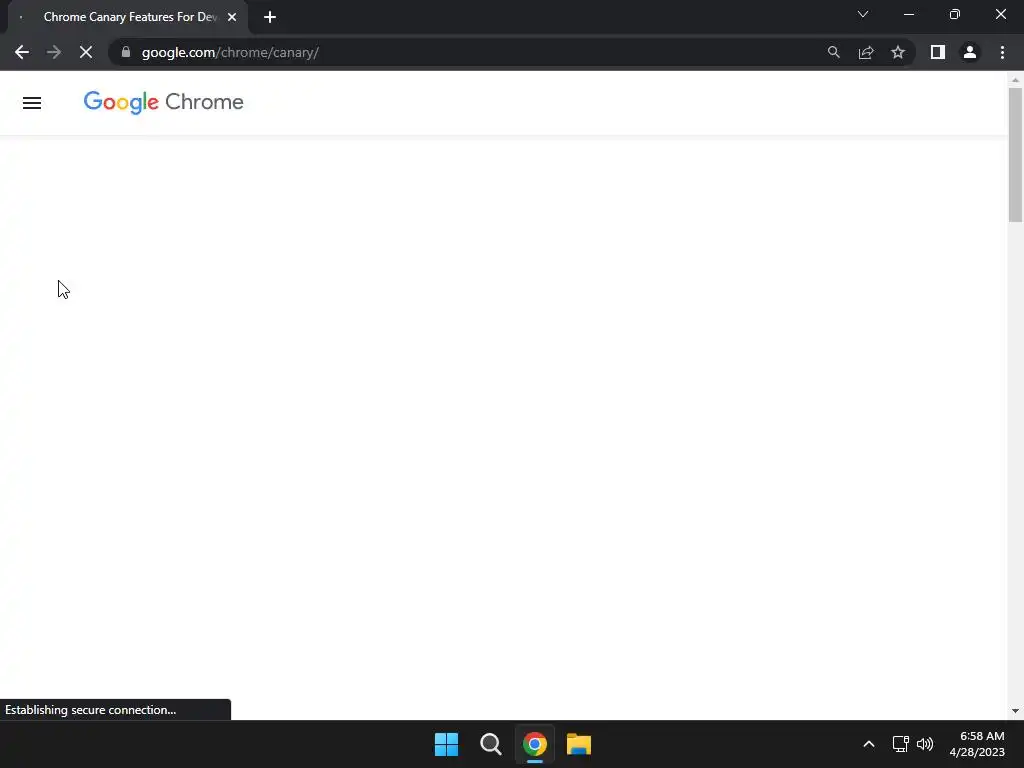View site information via lock icon

click(126, 52)
